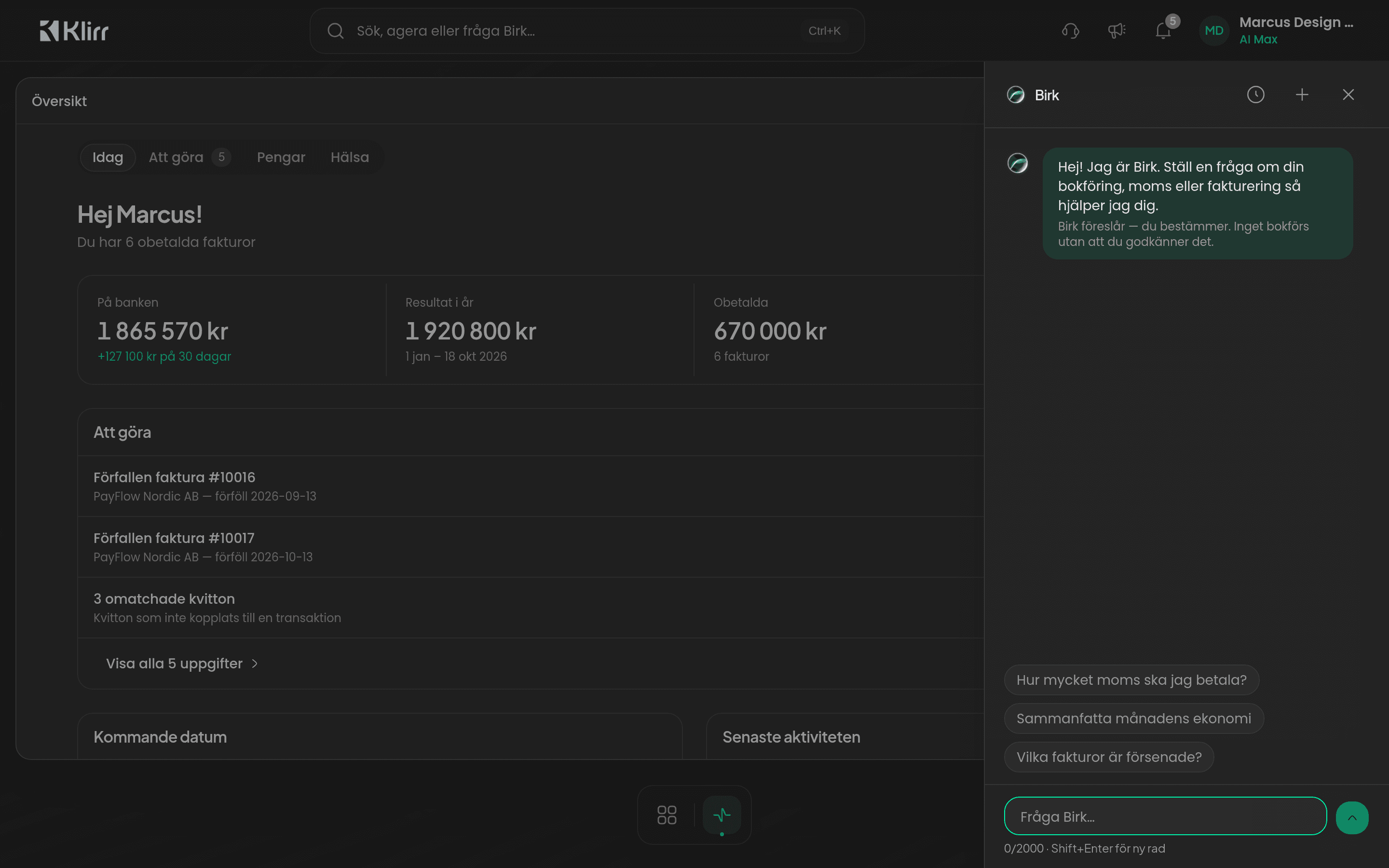1389x868 pixels.
Task: Open the headset support icon
Action: coord(1071,31)
